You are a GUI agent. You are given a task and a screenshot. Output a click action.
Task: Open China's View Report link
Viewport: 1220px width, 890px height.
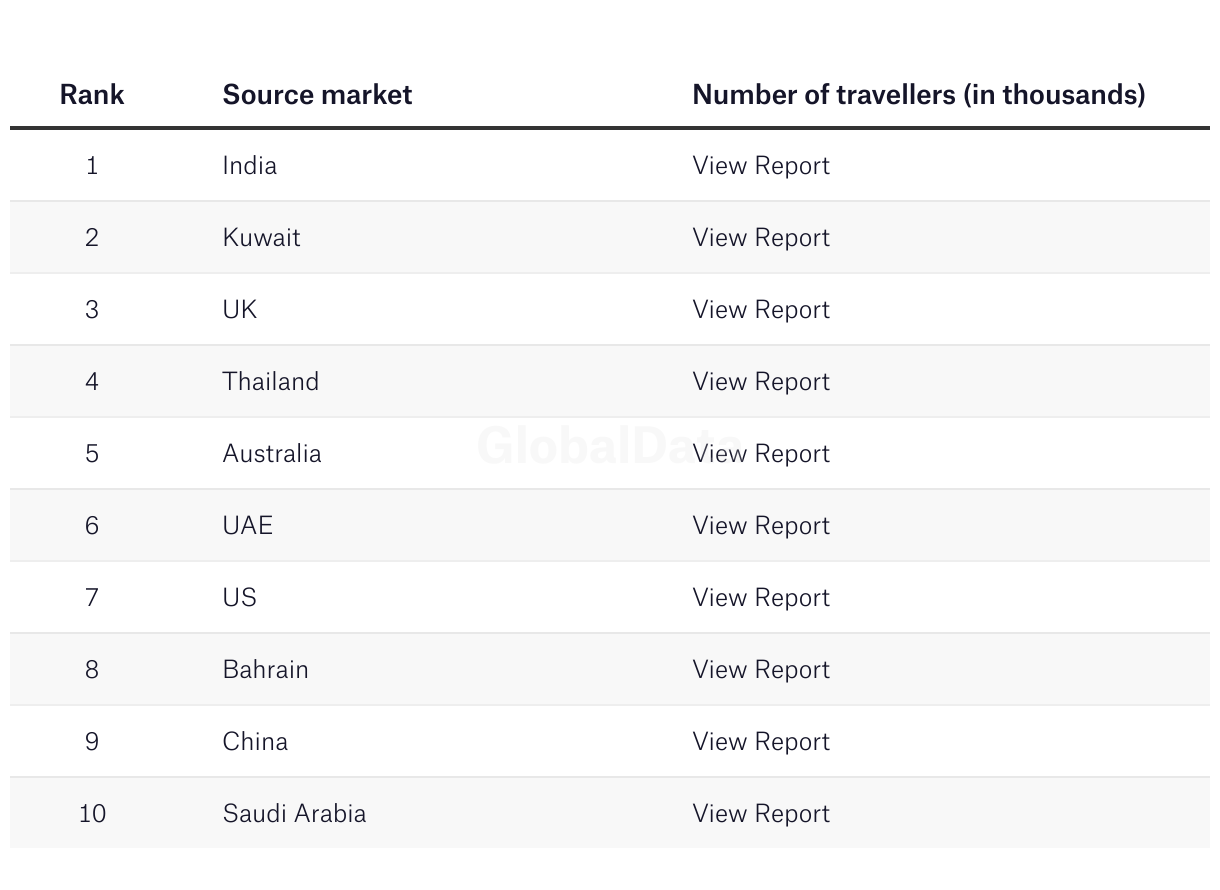[x=761, y=742]
